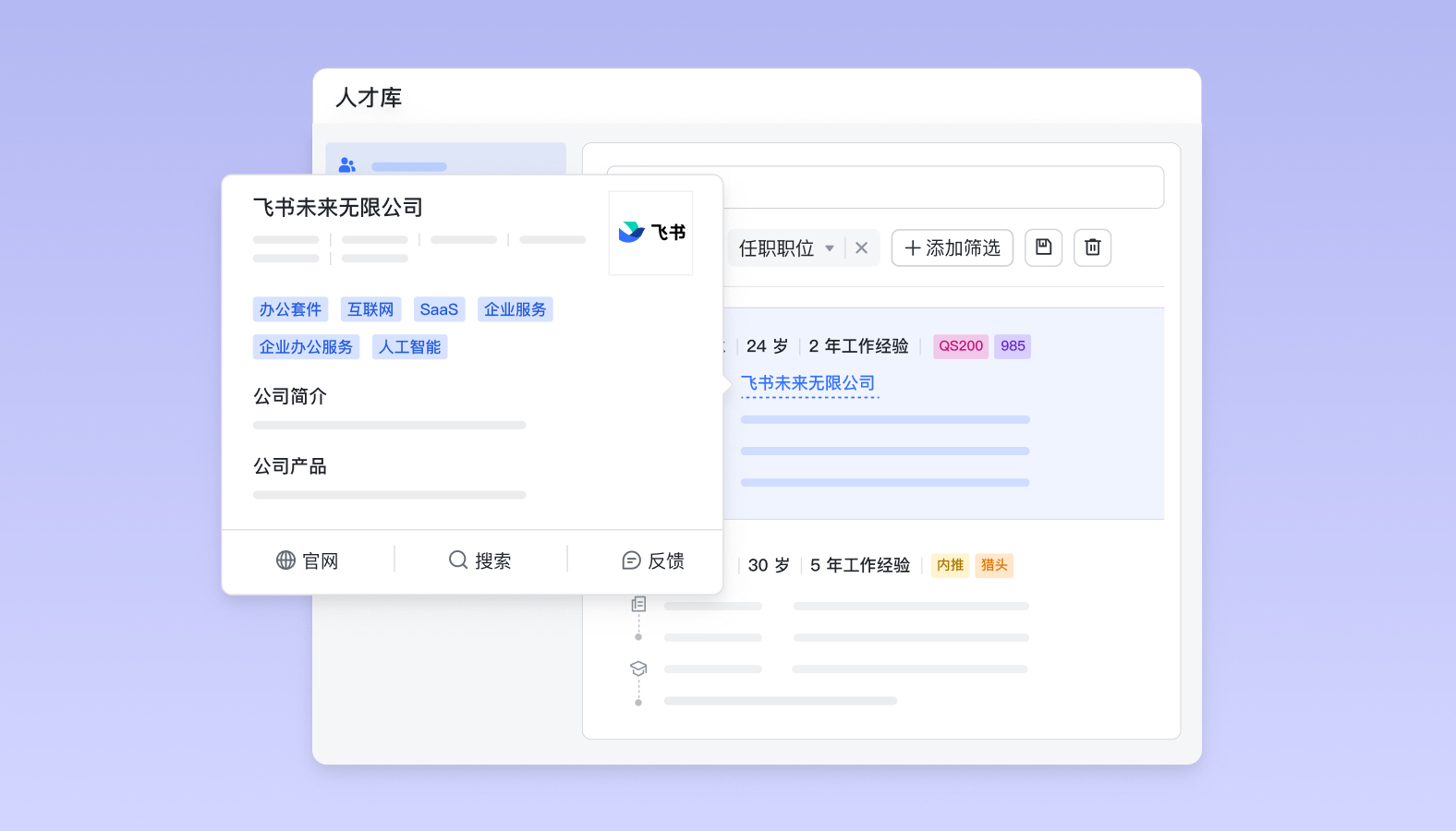Click the company card title 飞书未来无限公司
Image resolution: width=1456 pixels, height=831 pixels.
pyautogui.click(x=338, y=208)
